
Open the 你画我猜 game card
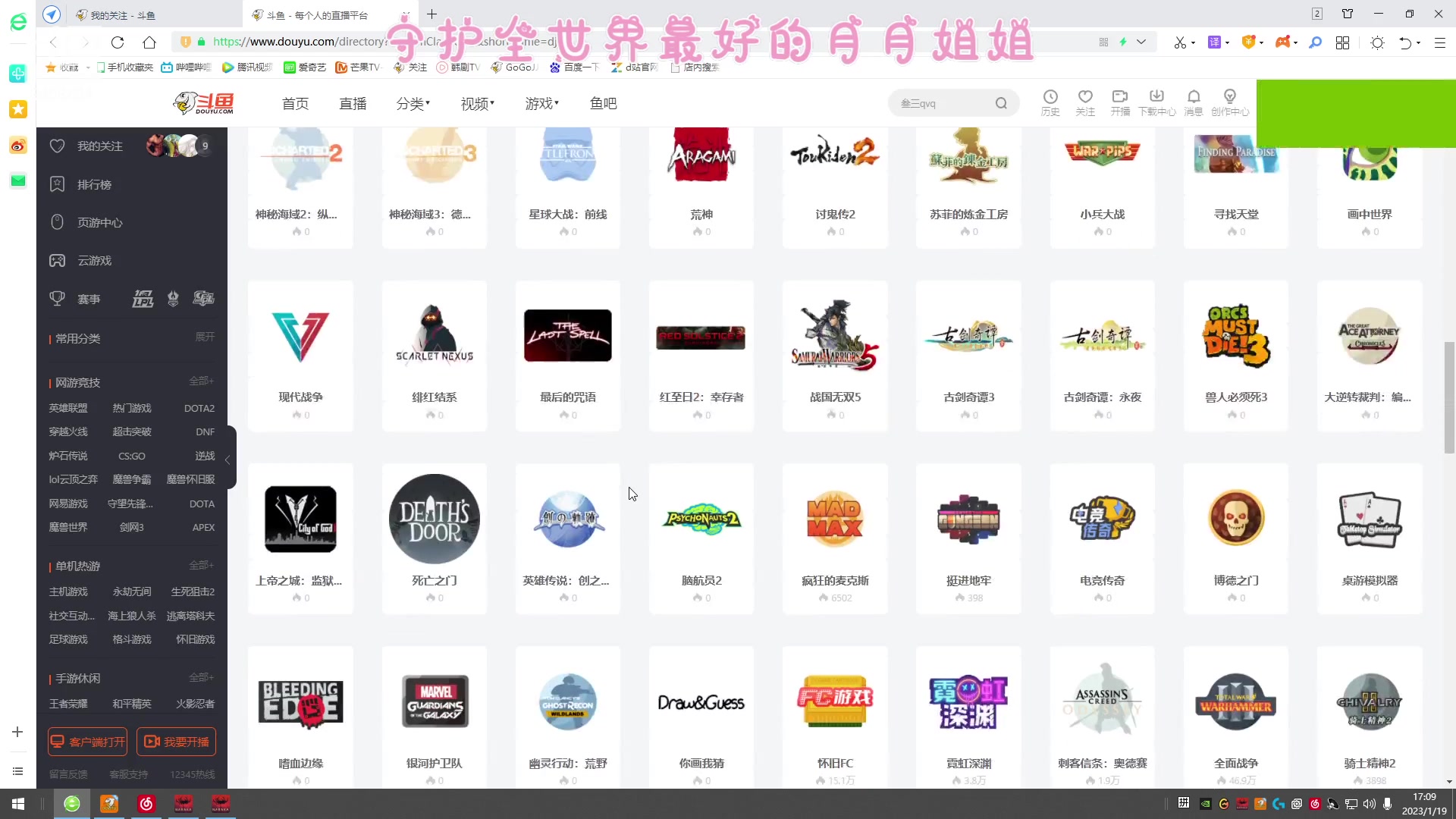701,717
